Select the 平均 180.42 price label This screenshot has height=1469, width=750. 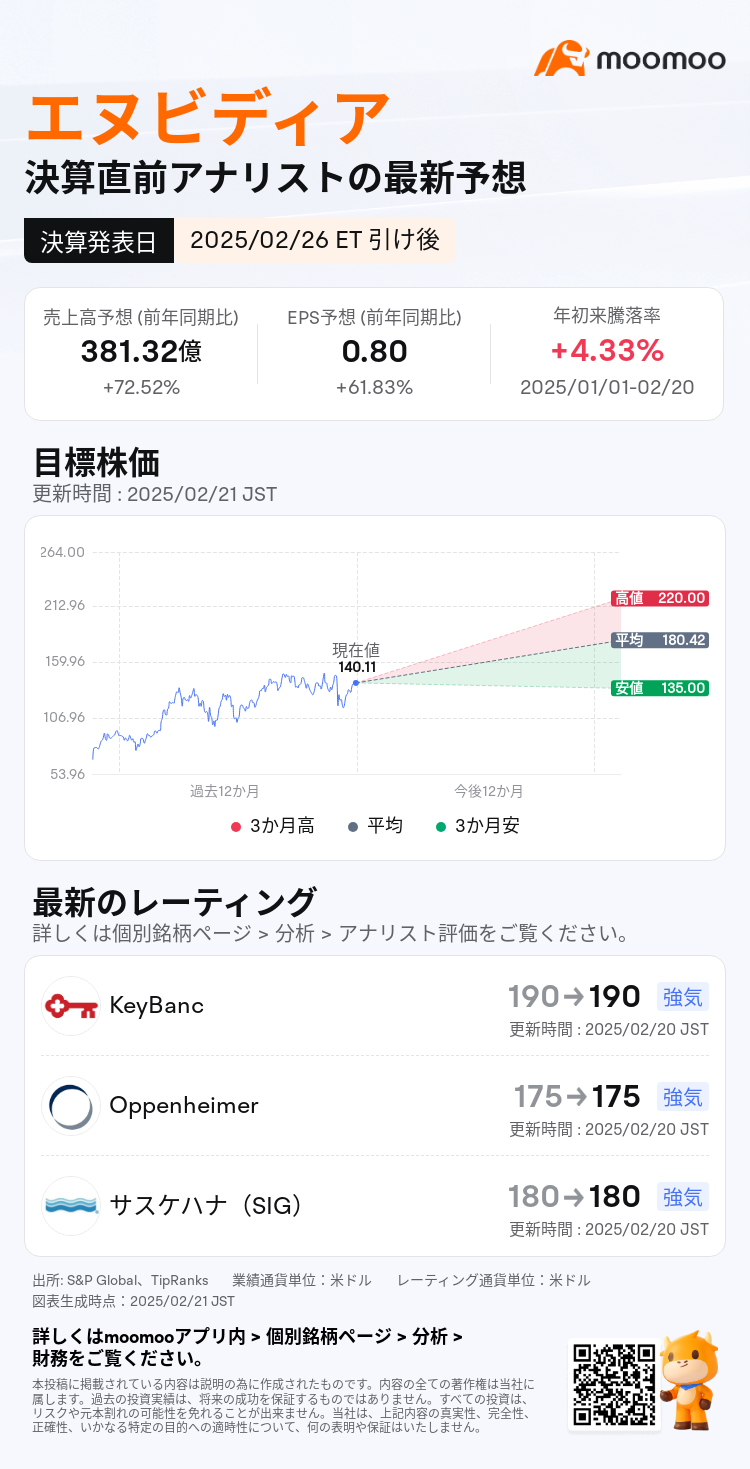[659, 640]
